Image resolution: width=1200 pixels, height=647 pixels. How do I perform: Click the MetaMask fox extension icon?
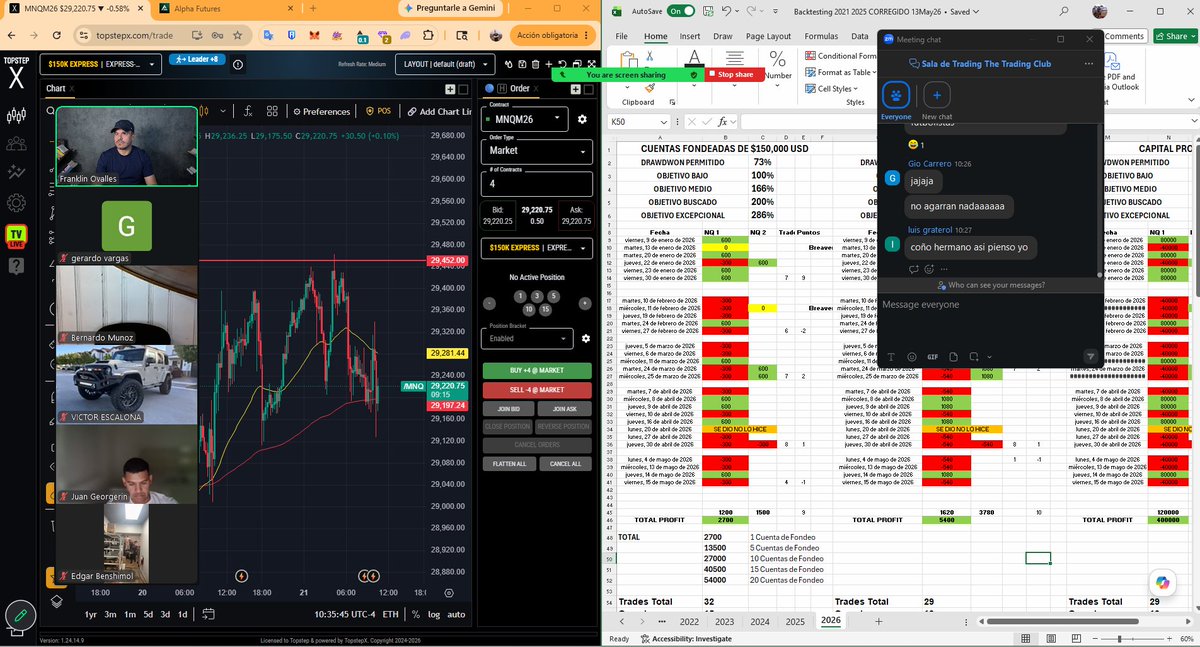click(x=316, y=34)
